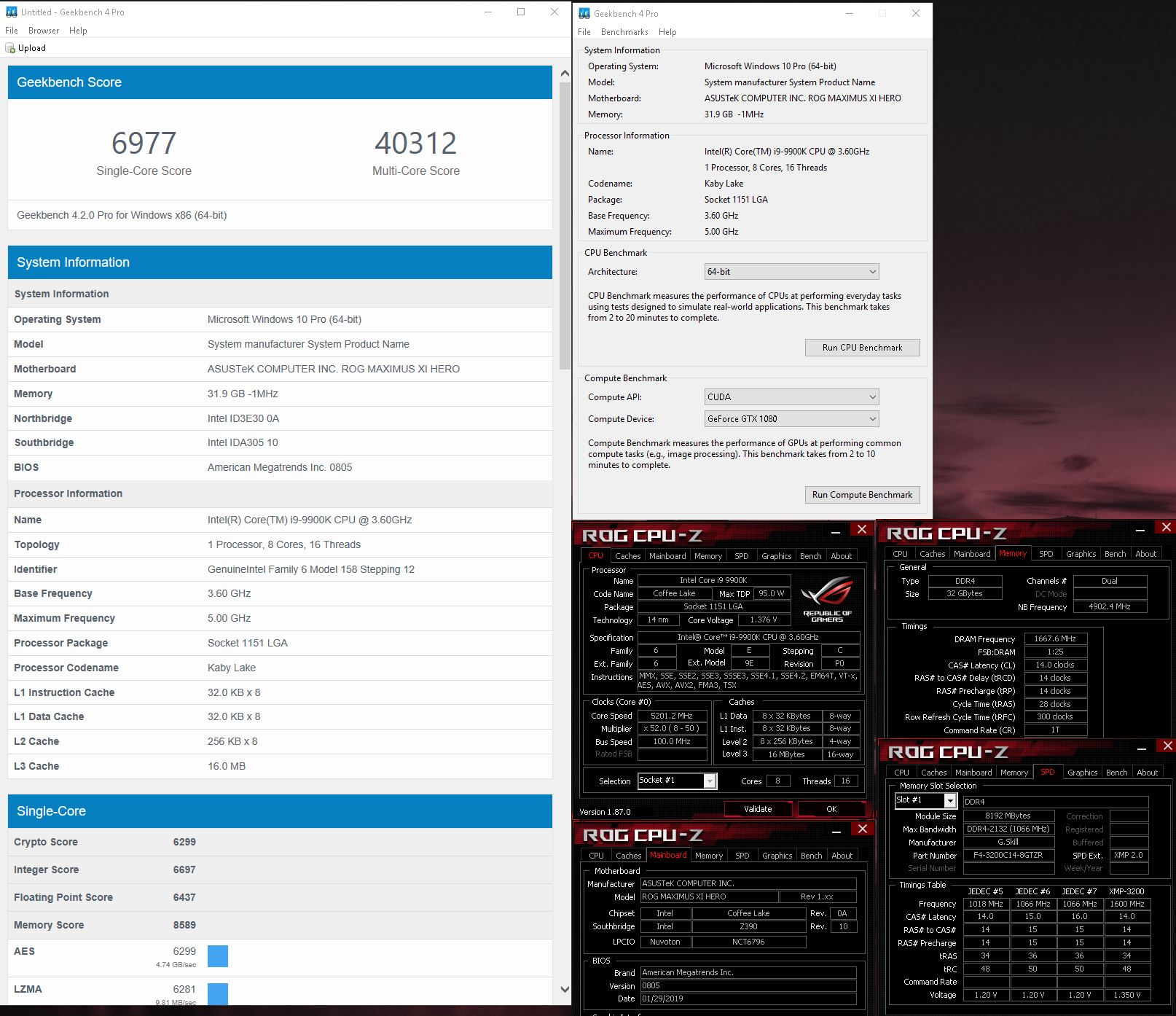Open the File menu in the Geekbench 4 Pro benchmarks window
Viewport: 1176px width, 1016px height.
[x=584, y=32]
